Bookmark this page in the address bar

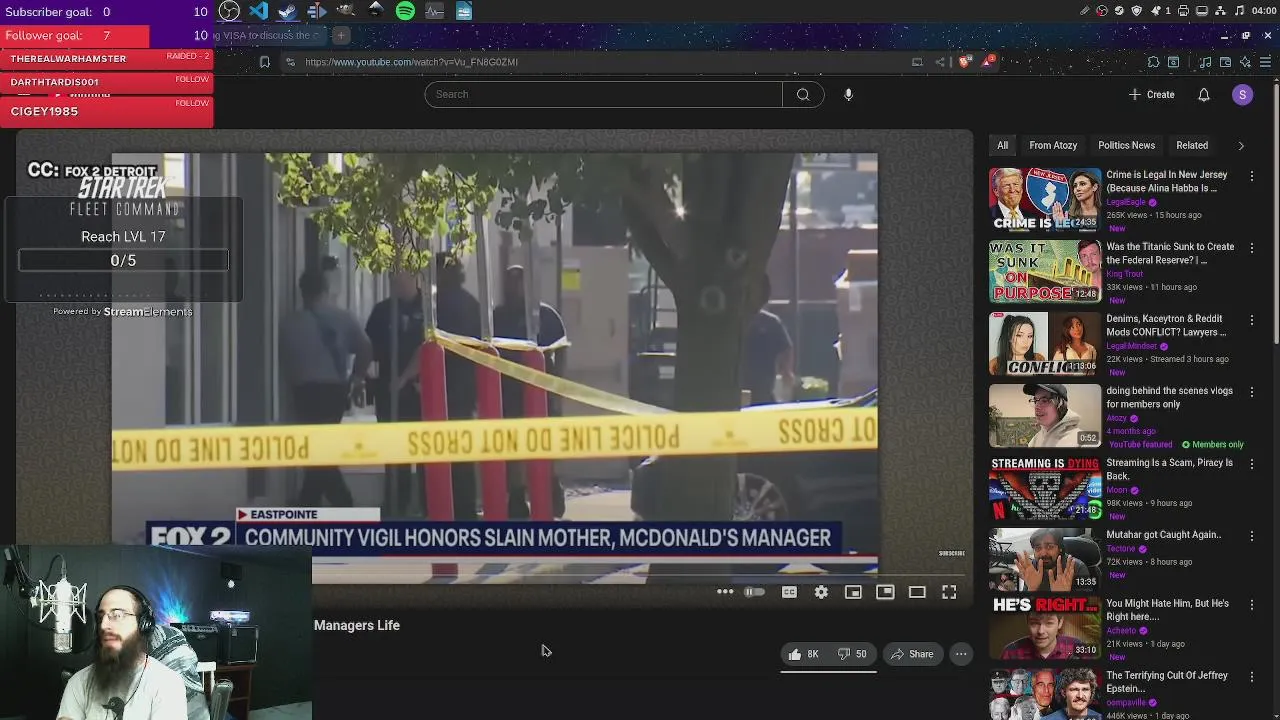(x=264, y=62)
